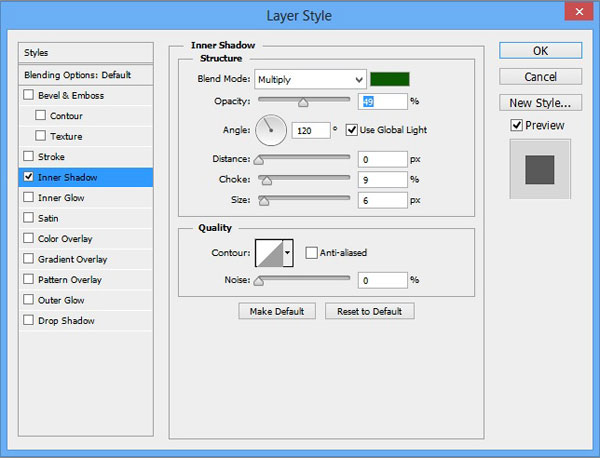Click the Opacity slider handle
The width and height of the screenshot is (600, 458).
303,101
